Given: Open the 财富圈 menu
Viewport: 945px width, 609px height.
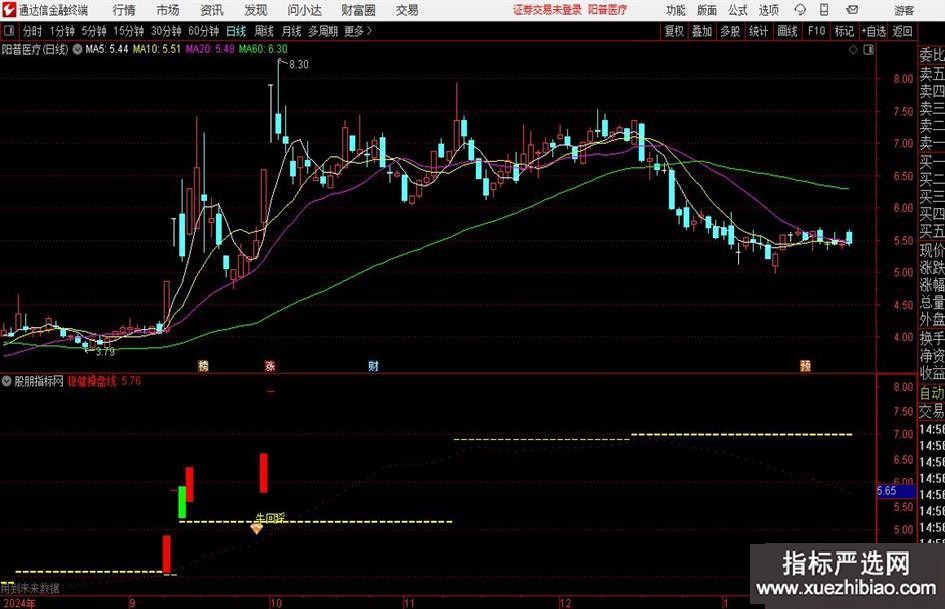Looking at the screenshot, I should pos(358,10).
